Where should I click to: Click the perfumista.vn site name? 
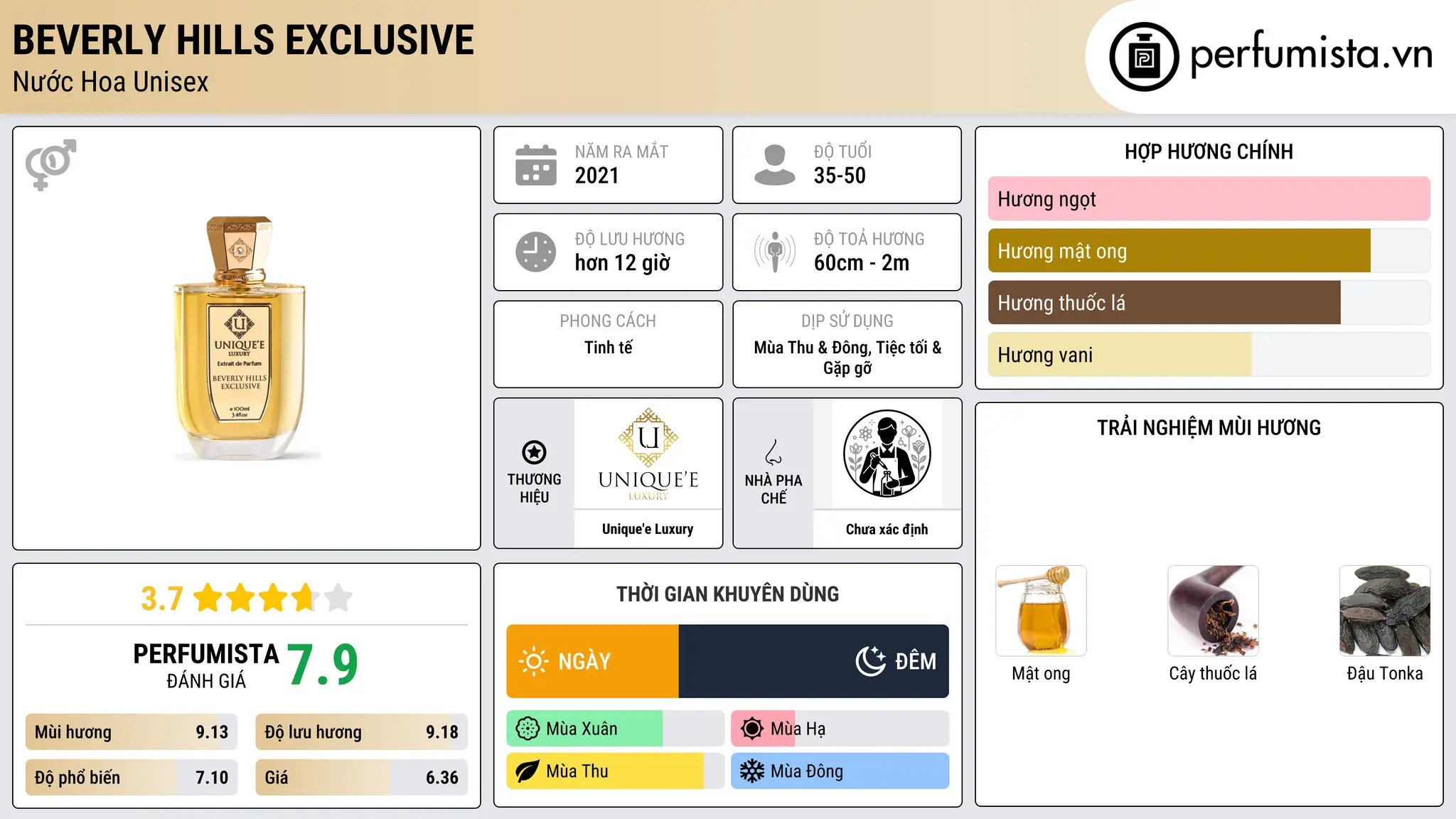(x=1312, y=55)
